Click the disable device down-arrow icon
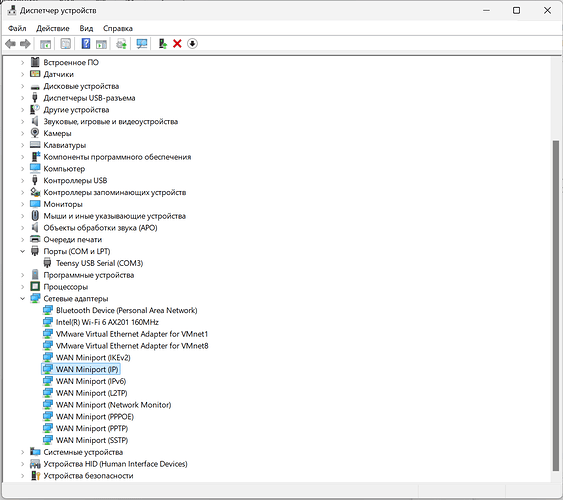This screenshot has height=500, width=563. pos(192,44)
